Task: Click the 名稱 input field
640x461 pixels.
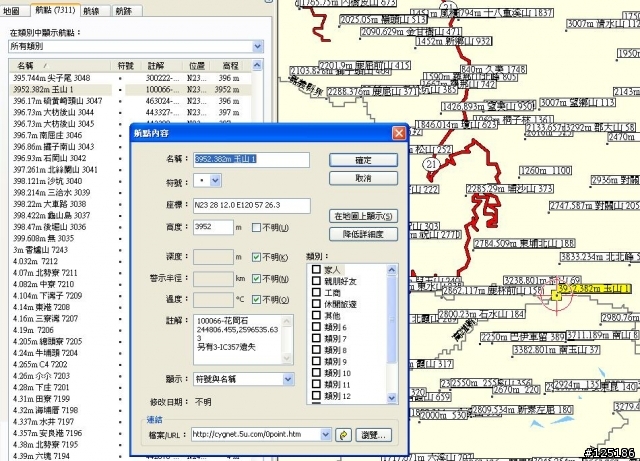Action: coord(251,160)
